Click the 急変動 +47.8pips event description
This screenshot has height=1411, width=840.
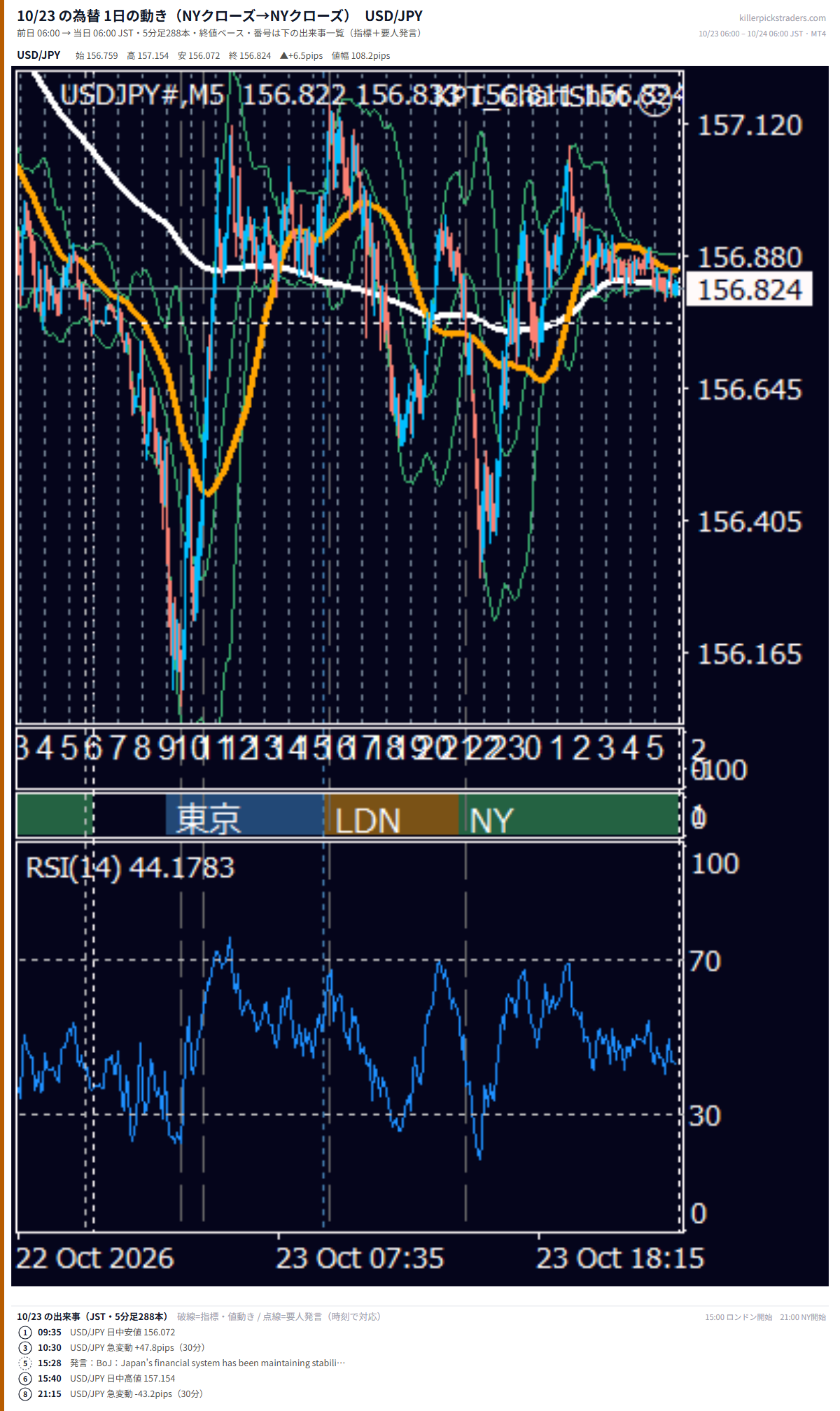click(x=137, y=1347)
